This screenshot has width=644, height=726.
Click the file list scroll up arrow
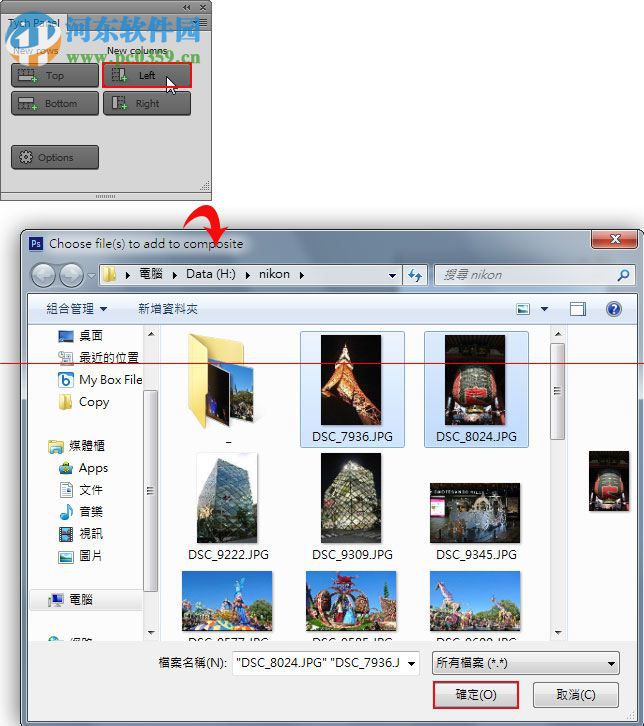coord(558,334)
